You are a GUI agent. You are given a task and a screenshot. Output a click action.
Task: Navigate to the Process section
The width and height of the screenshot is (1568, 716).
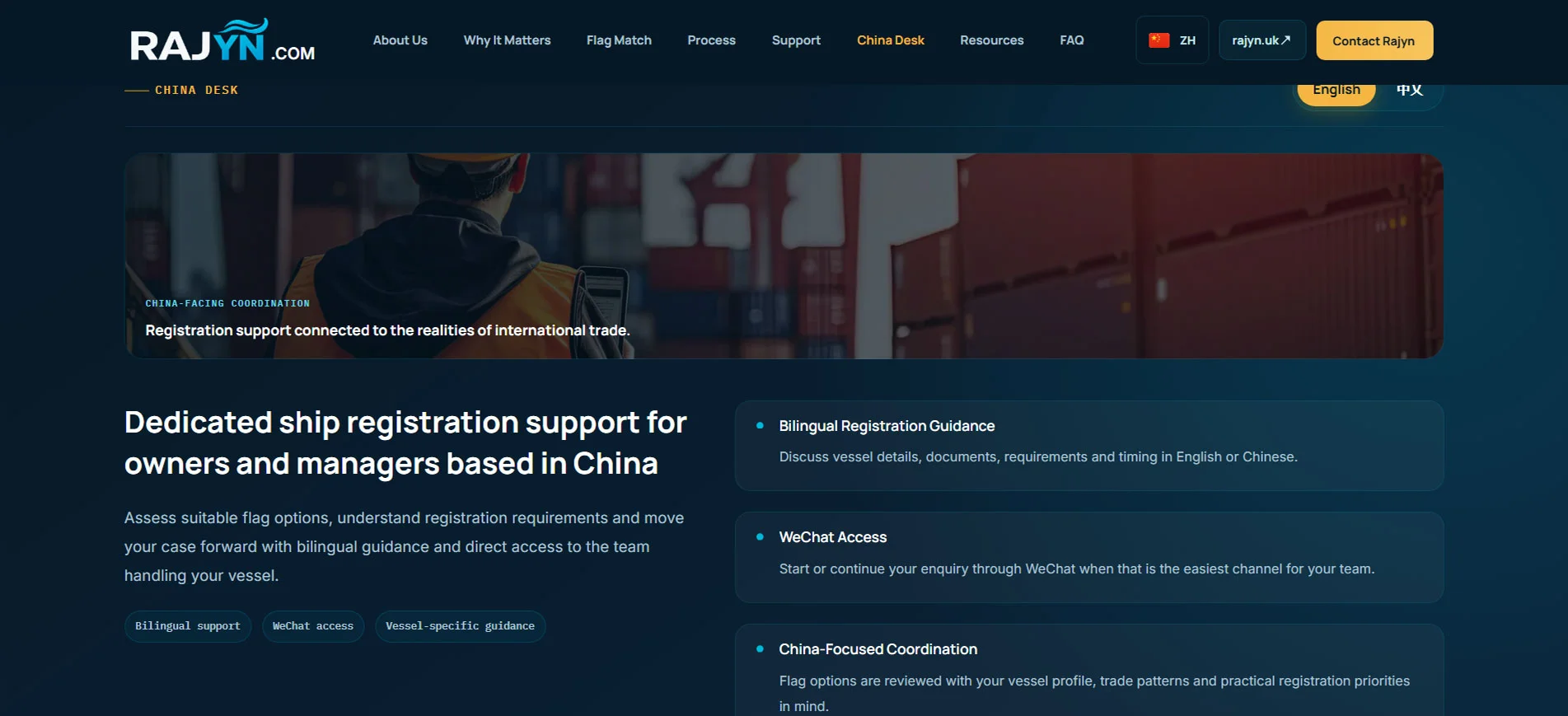(711, 40)
